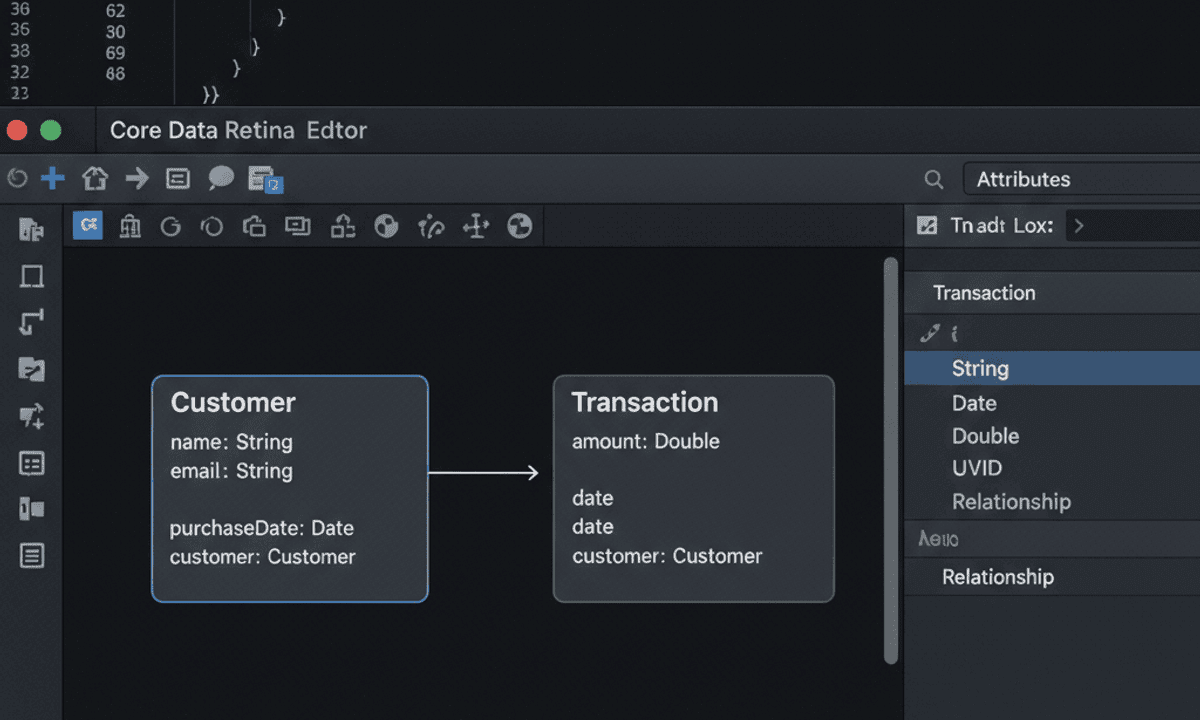This screenshot has width=1200, height=720.
Task: Select the list icon at sidebar bottom
Action: (x=31, y=556)
